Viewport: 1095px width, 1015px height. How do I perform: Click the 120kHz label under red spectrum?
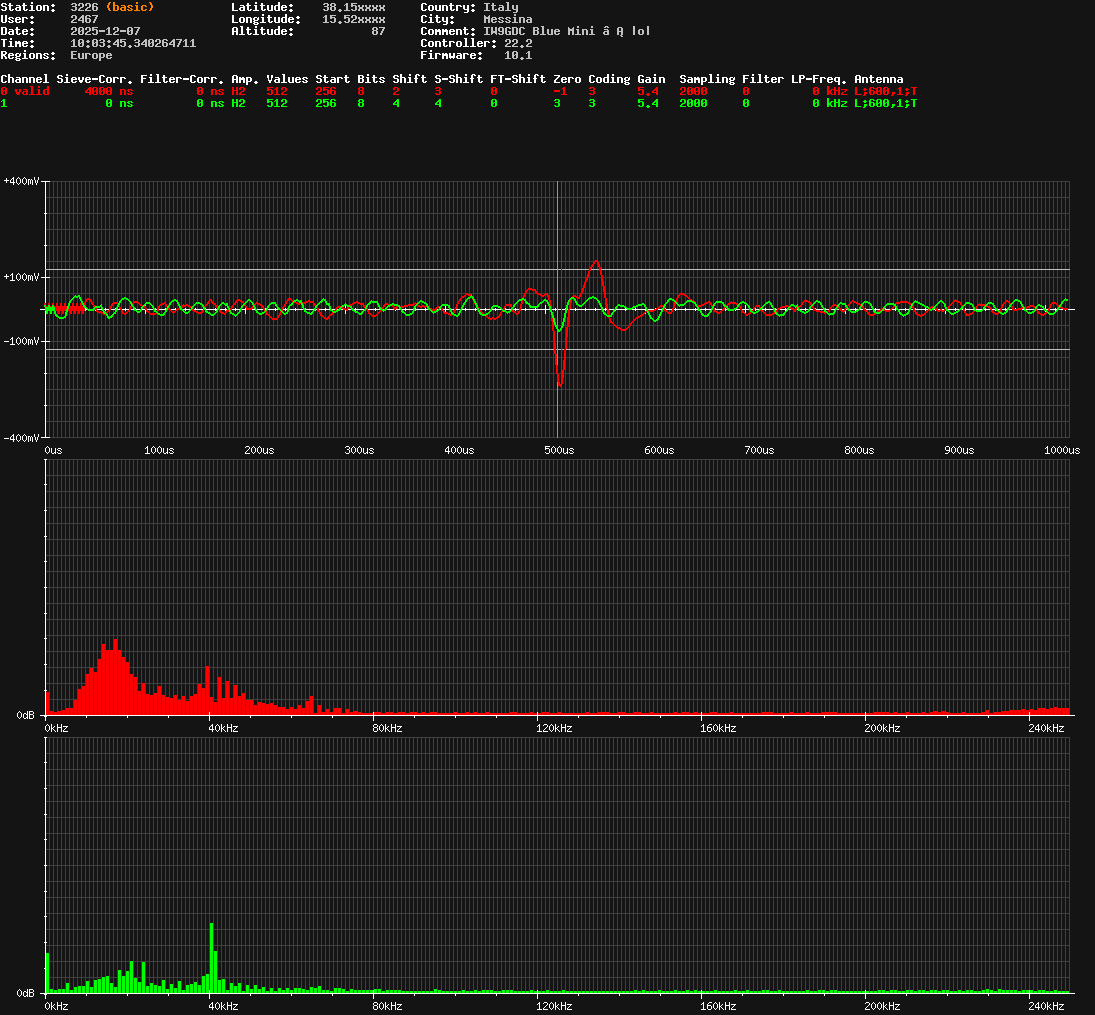pyautogui.click(x=553, y=729)
